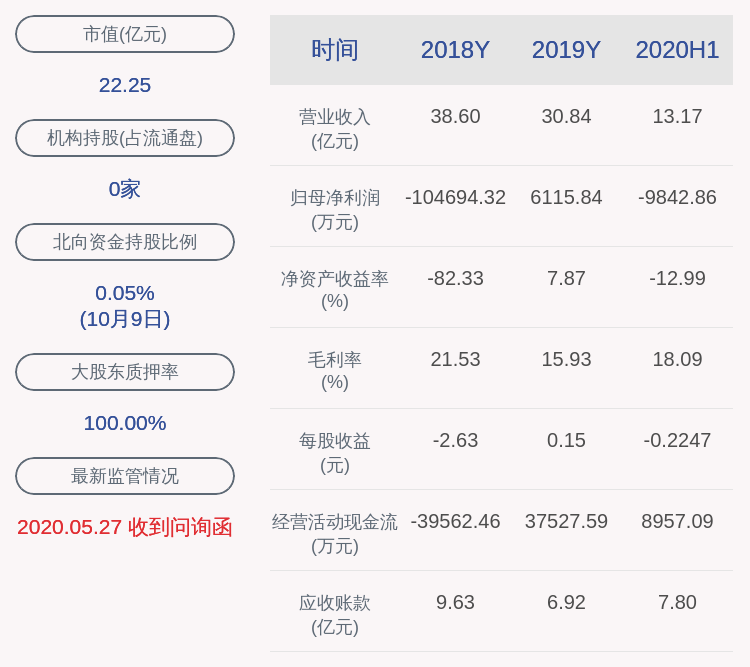This screenshot has width=750, height=667.
Task: Click the 毛利率(%) row label
Action: [x=334, y=370]
